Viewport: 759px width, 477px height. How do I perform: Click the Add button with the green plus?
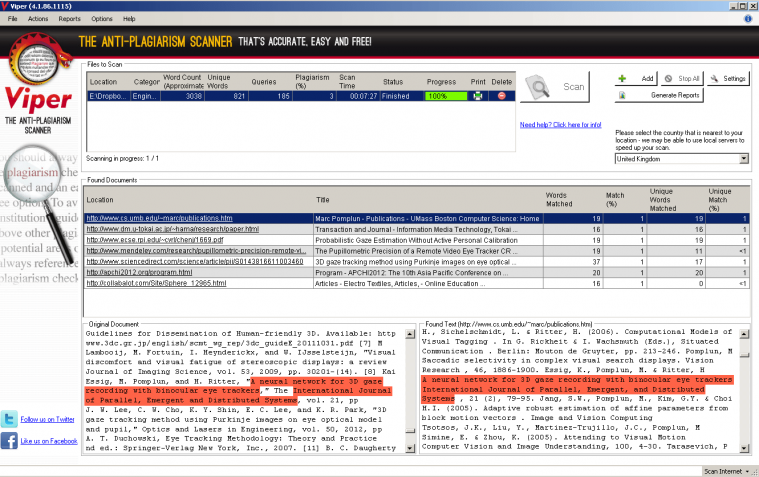tap(637, 78)
